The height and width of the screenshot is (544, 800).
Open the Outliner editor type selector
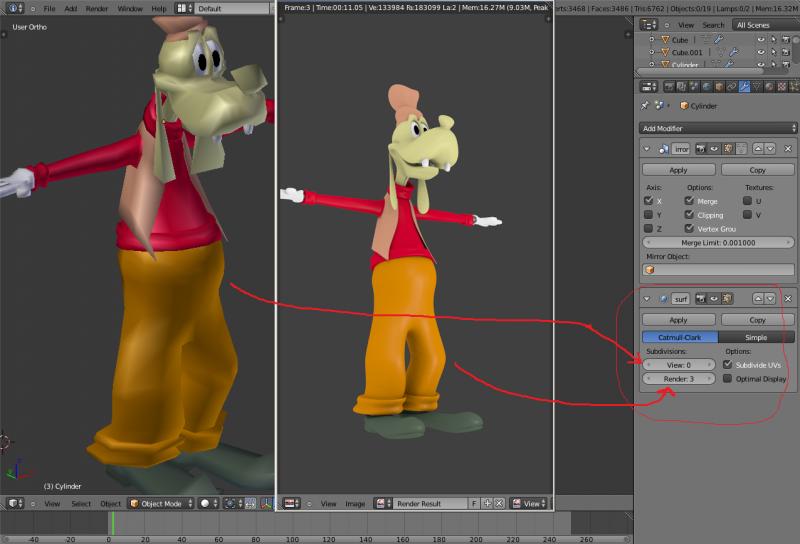point(649,25)
